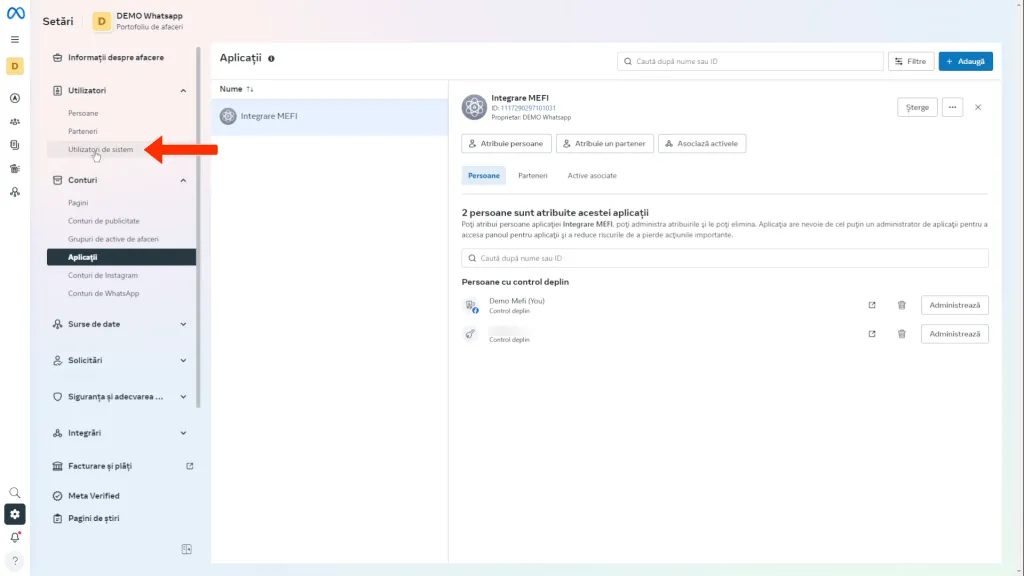Click Atribuie persoane

pyautogui.click(x=506, y=144)
